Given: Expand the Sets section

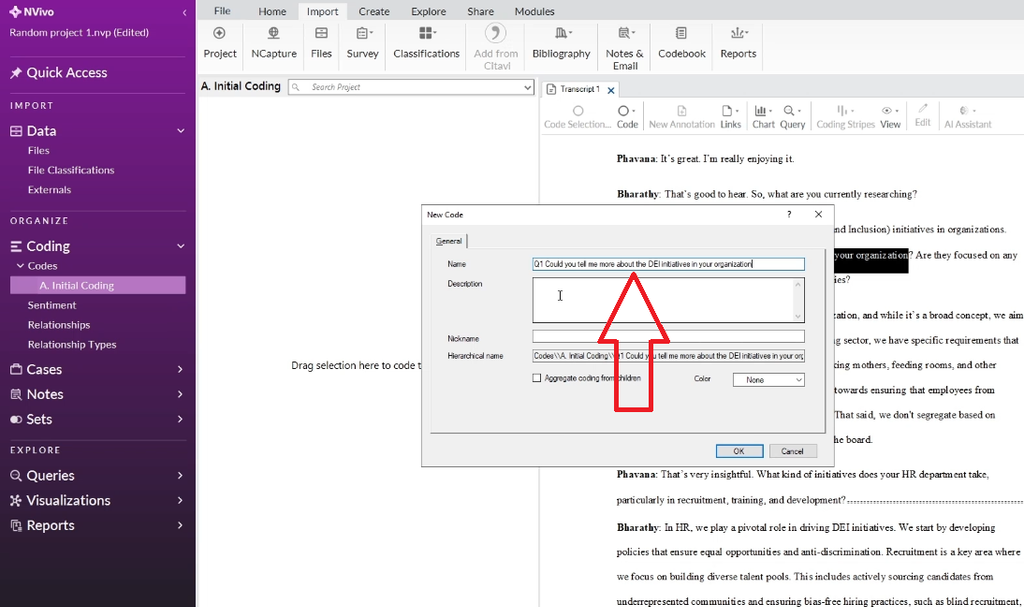Looking at the screenshot, I should [x=180, y=419].
